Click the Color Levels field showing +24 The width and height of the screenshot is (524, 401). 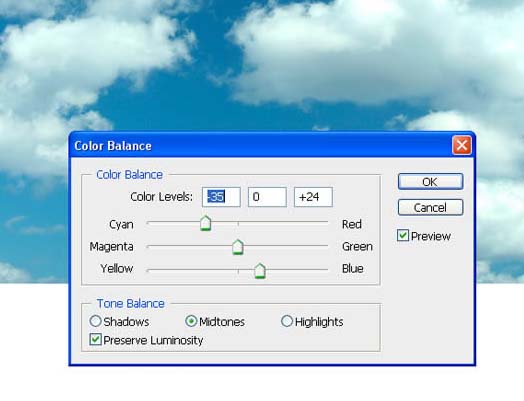[313, 197]
